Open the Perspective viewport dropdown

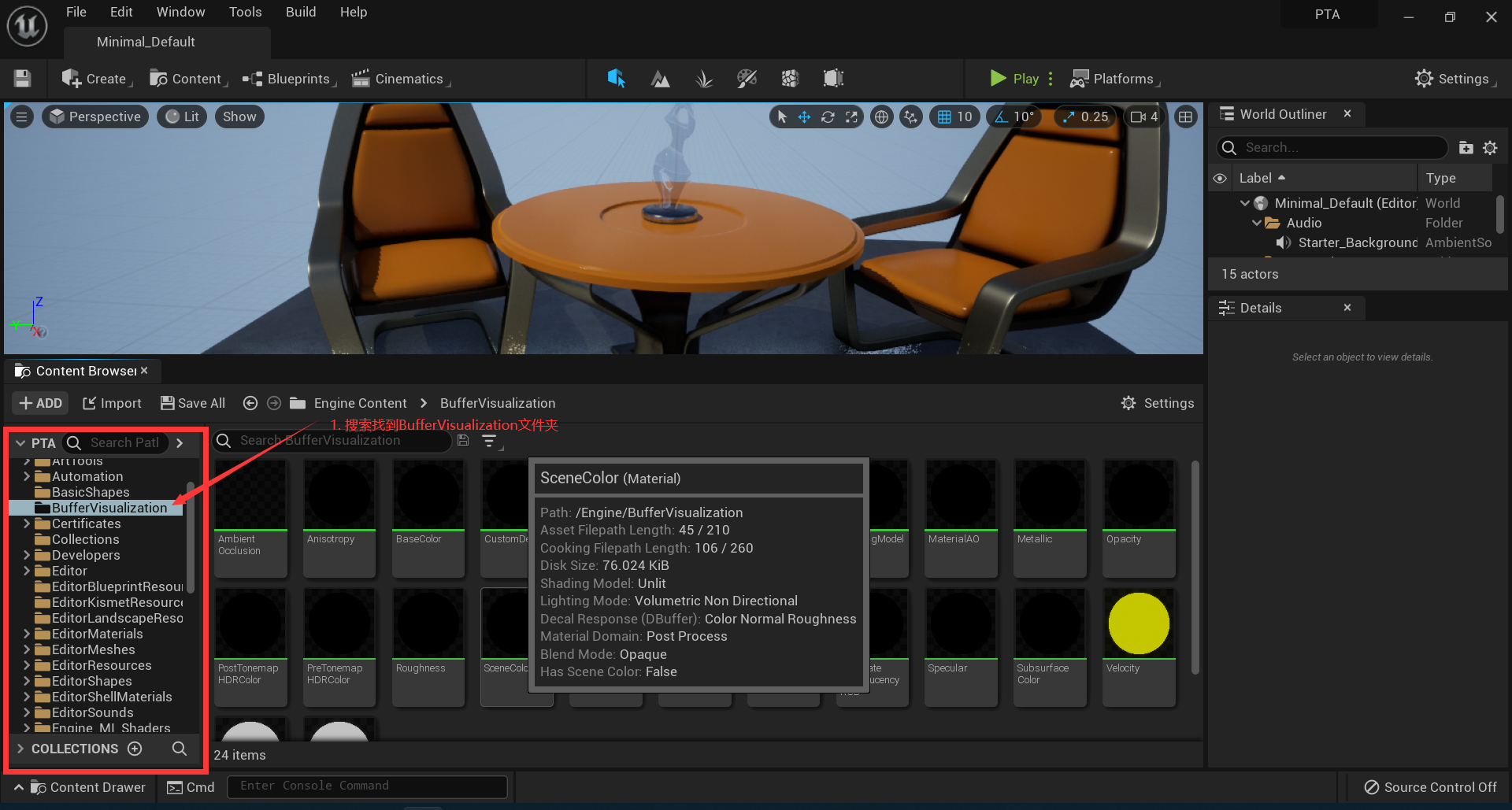pos(95,117)
